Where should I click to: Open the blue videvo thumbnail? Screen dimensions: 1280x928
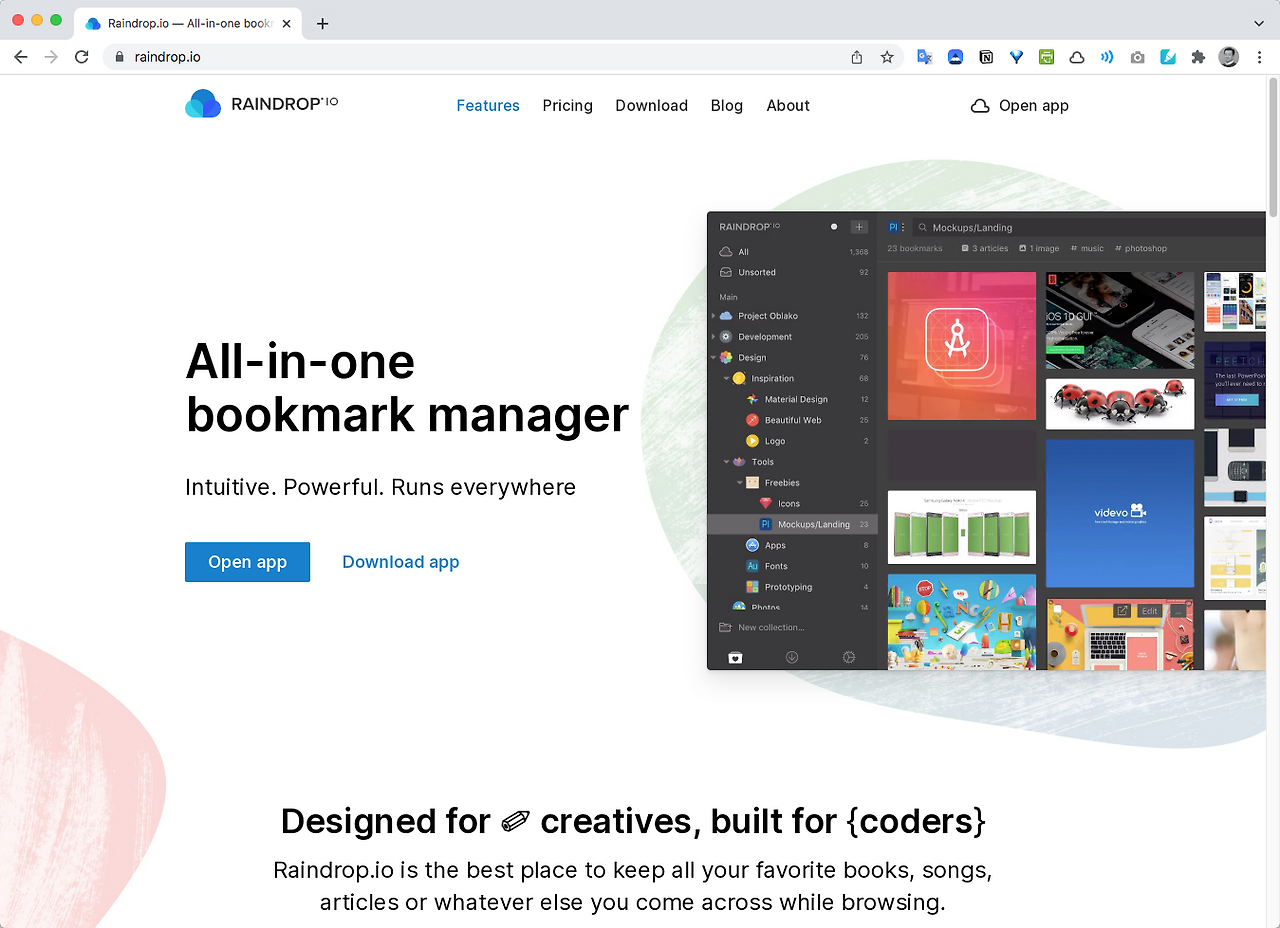[1120, 514]
